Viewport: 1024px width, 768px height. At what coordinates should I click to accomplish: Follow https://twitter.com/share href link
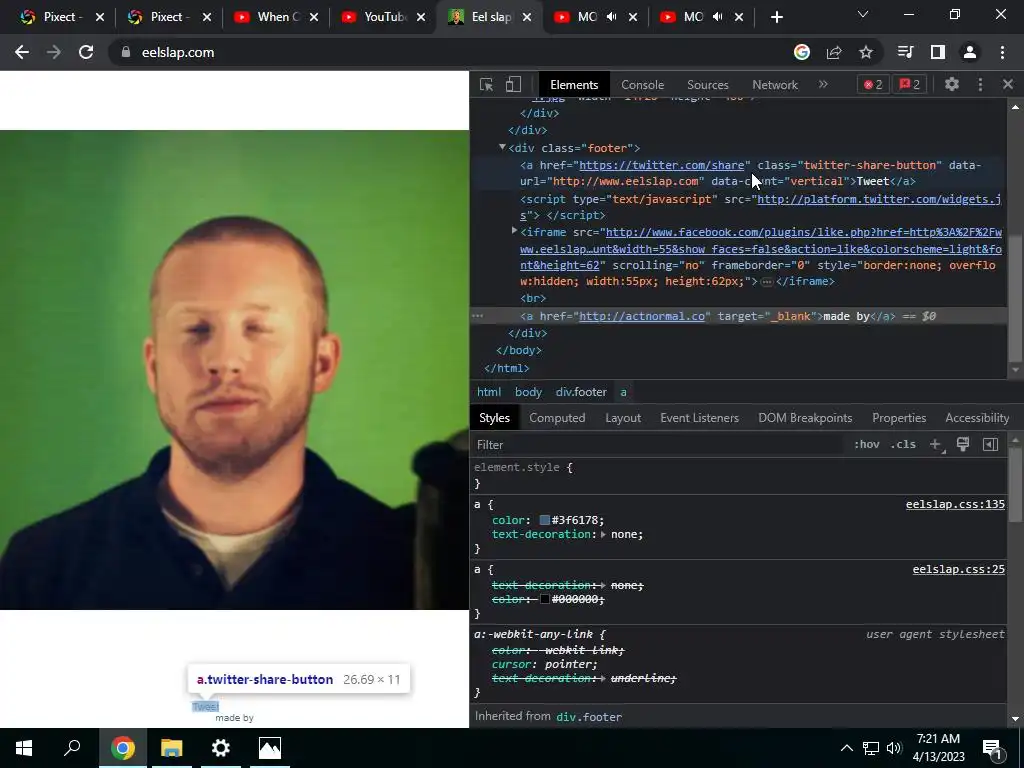[x=661, y=165]
